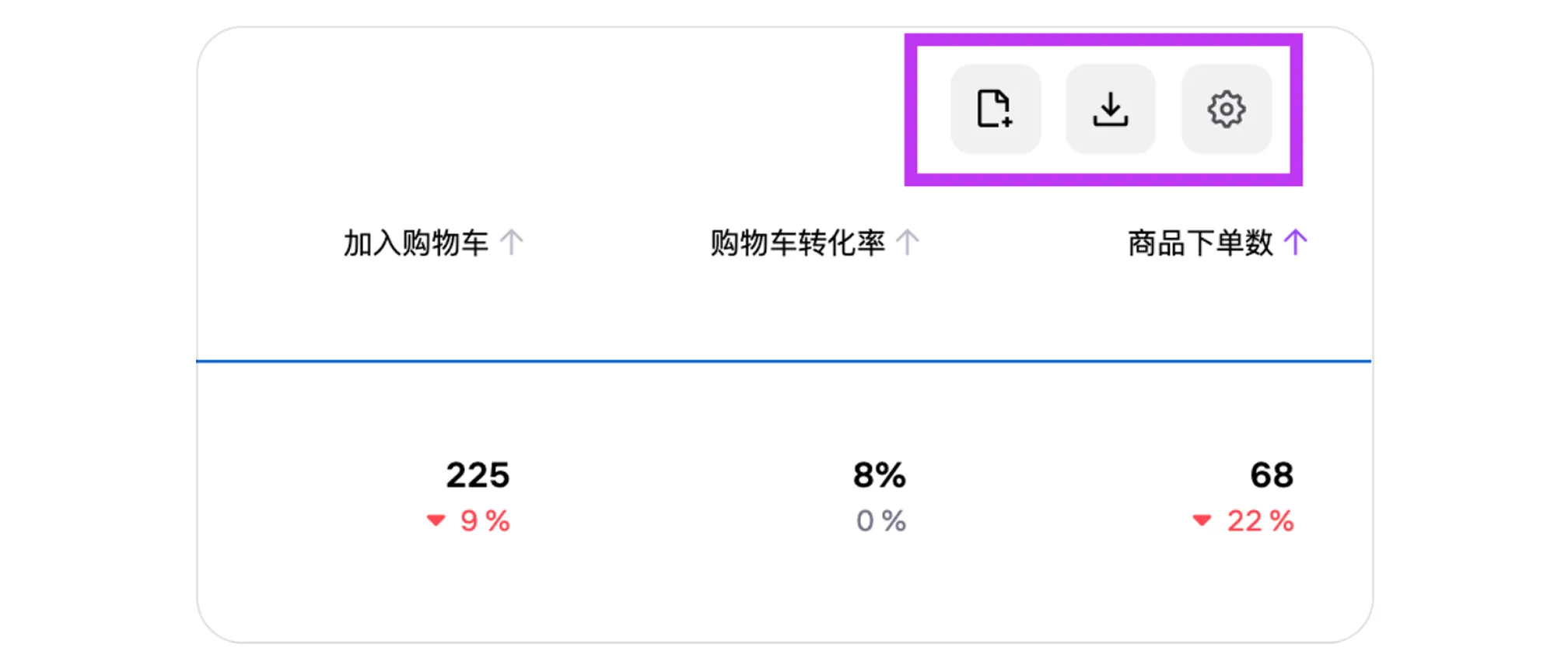Image resolution: width=1568 pixels, height=665 pixels.
Task: Click the percent sign in gray 0 %
Action: [894, 521]
